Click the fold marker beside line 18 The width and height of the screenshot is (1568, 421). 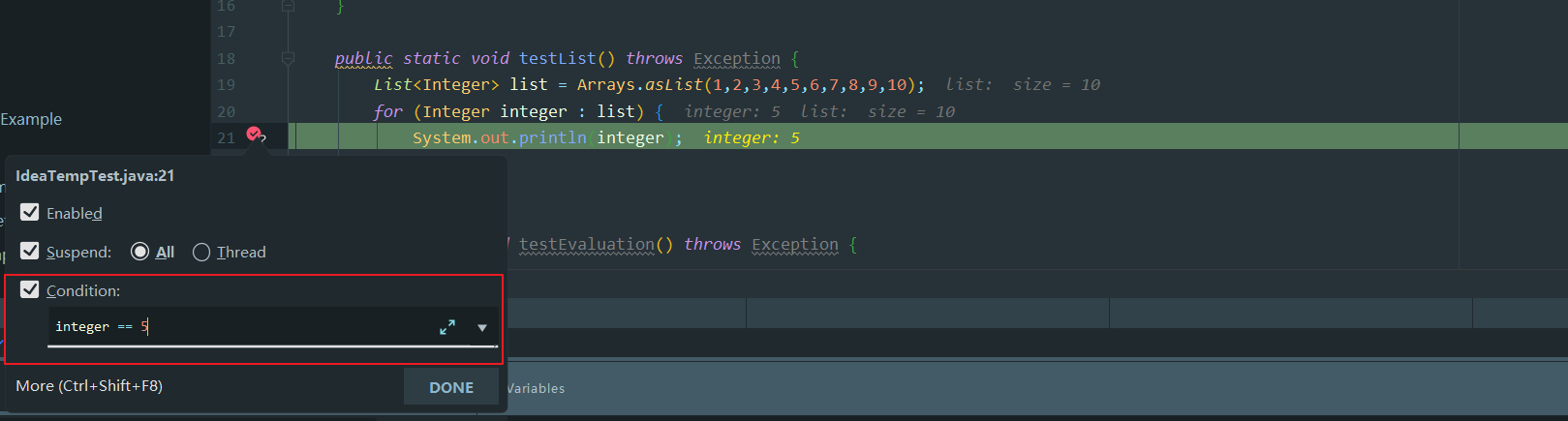[x=288, y=59]
